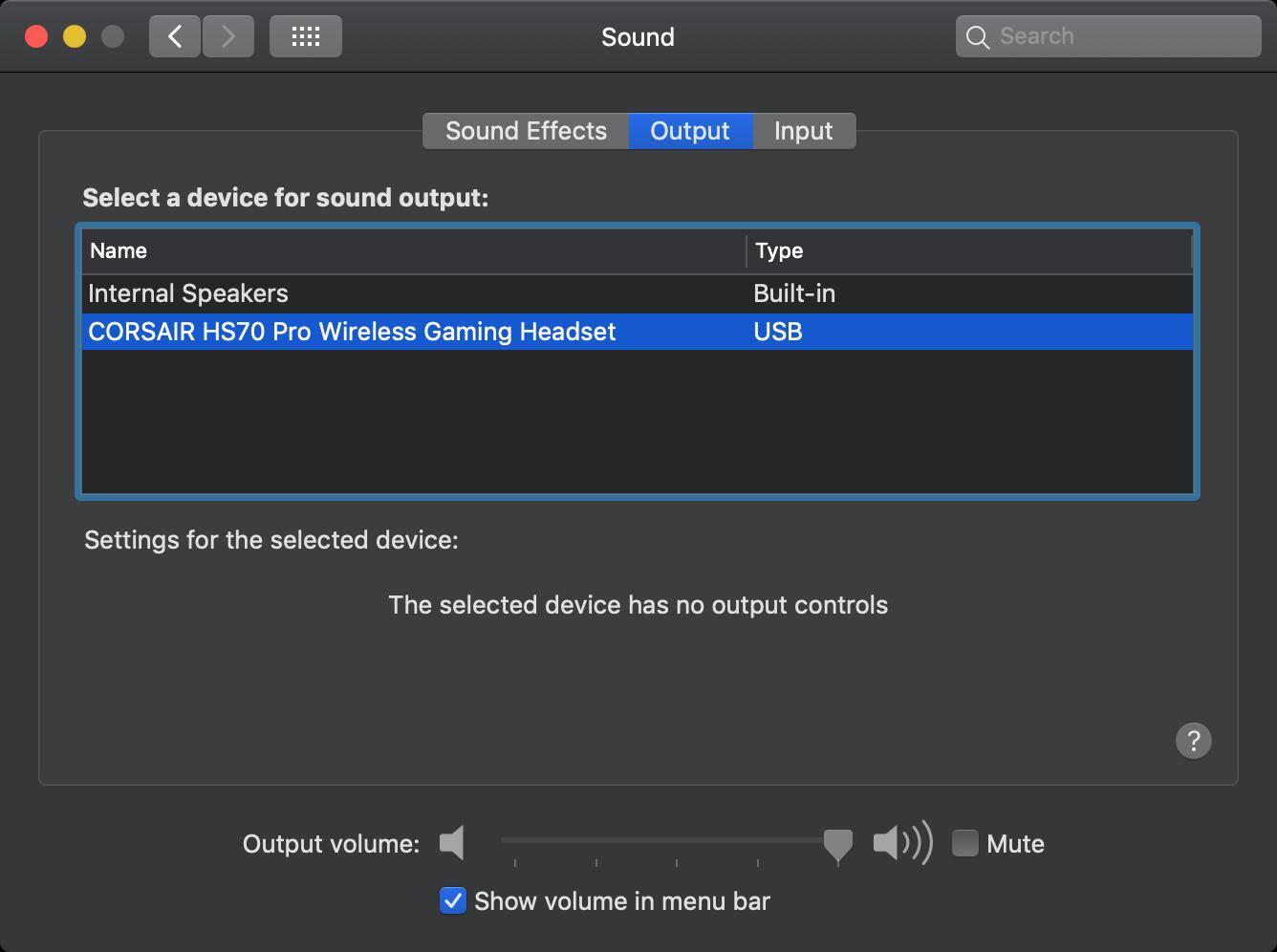Close the Sound window with red button

coord(36,37)
